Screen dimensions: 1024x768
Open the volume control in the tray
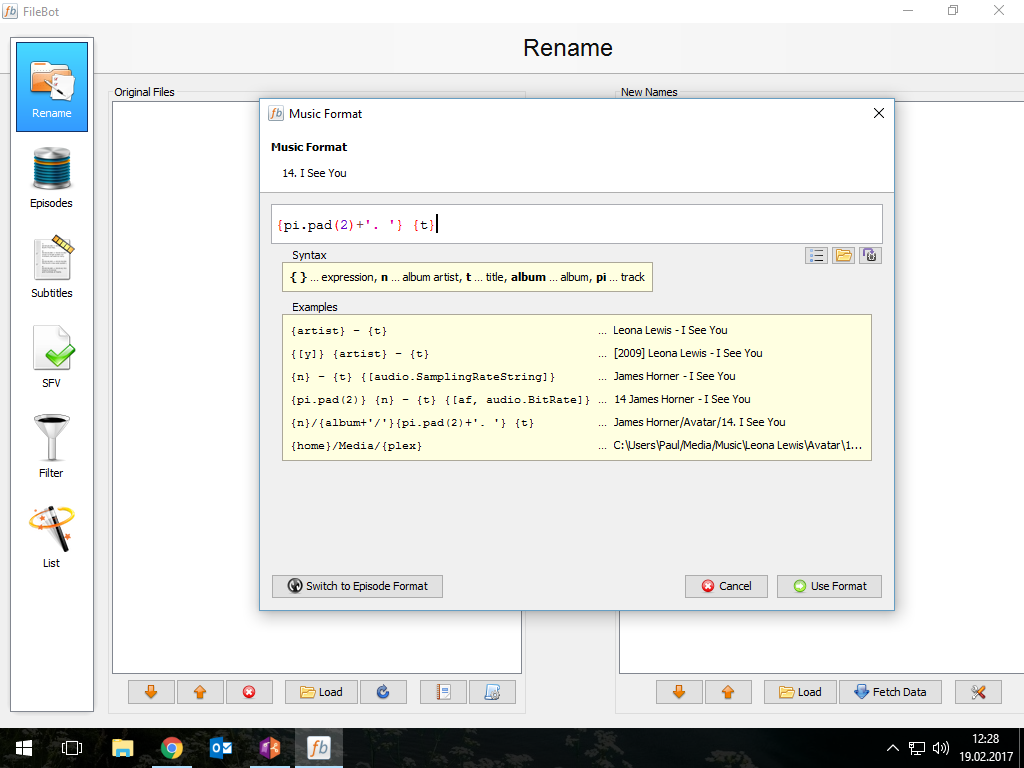(x=940, y=748)
